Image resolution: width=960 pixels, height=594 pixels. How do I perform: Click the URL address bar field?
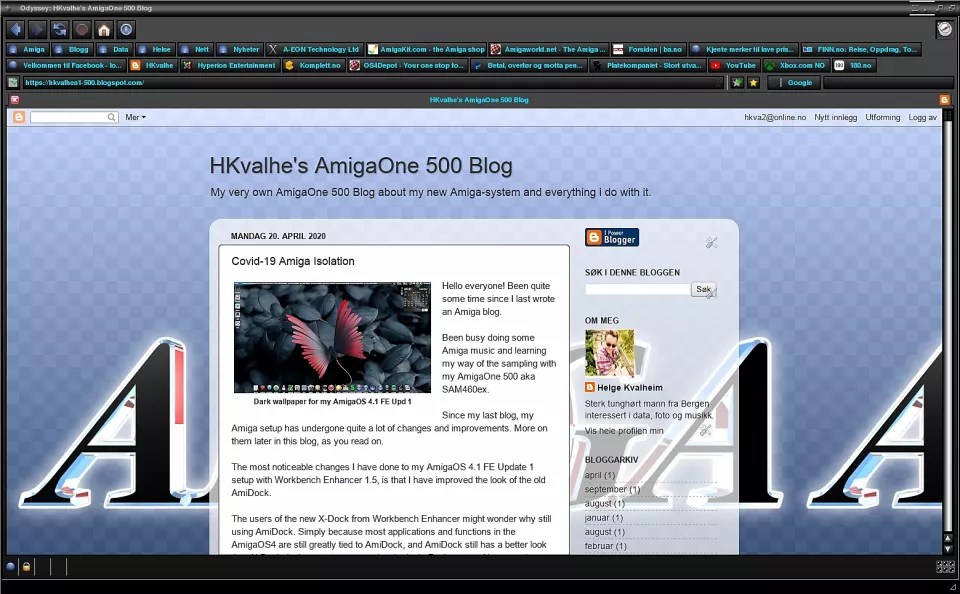[x=370, y=82]
